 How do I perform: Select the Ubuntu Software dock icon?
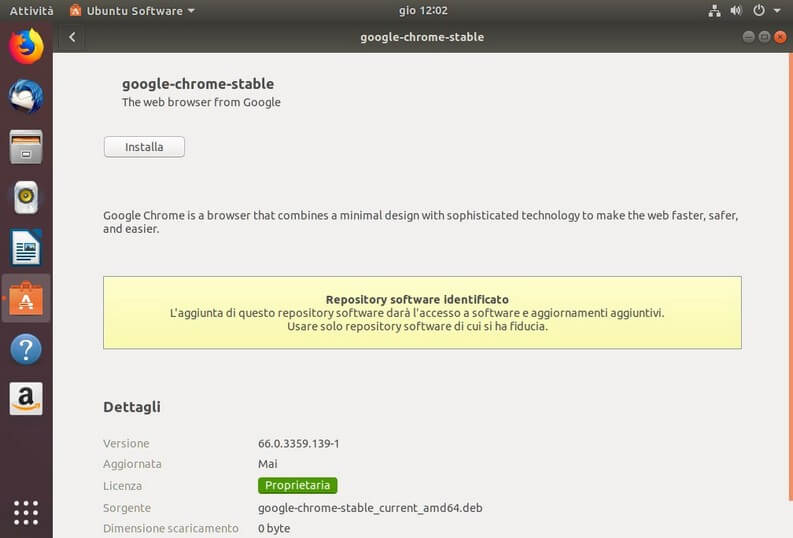(26, 298)
